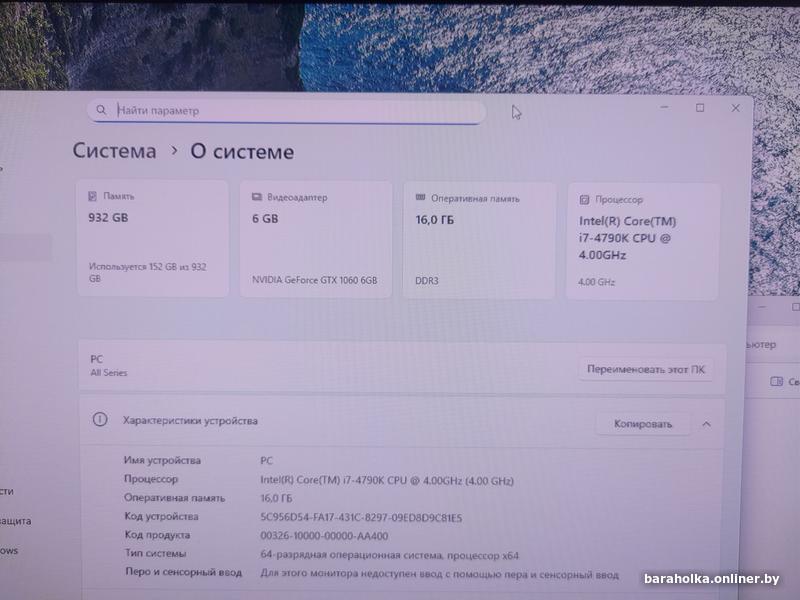
Task: Click the 'Характеристики устройства' section title
Action: coord(190,421)
